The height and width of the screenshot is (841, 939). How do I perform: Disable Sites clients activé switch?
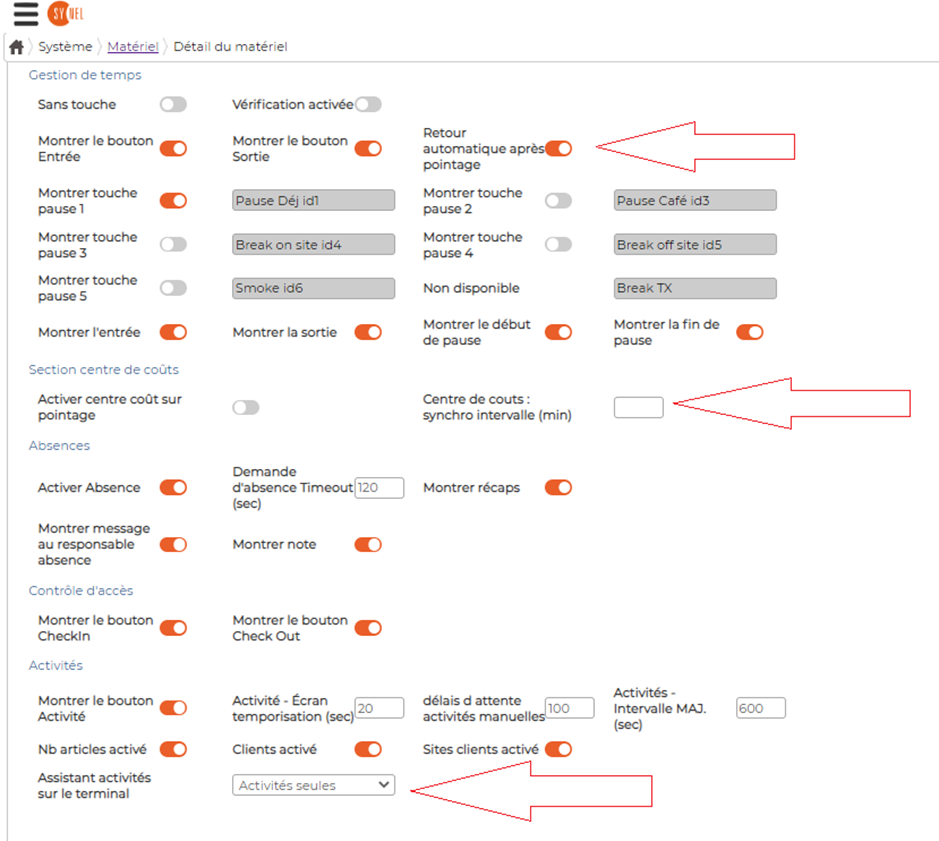click(x=559, y=749)
